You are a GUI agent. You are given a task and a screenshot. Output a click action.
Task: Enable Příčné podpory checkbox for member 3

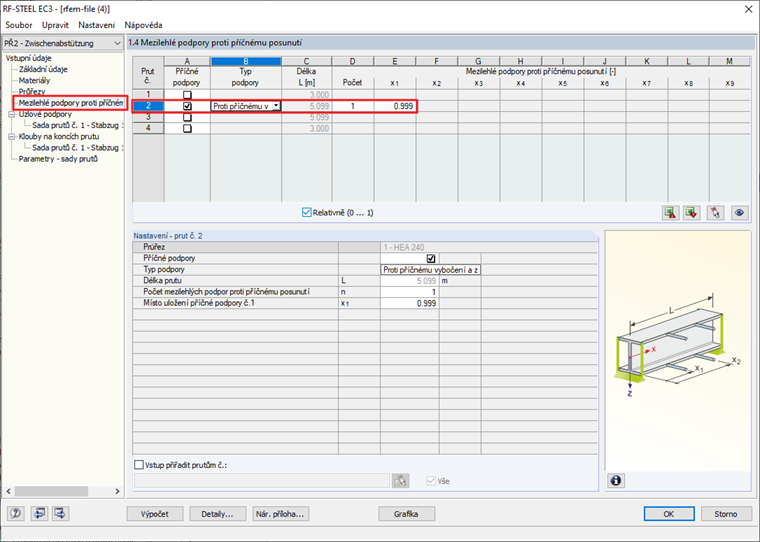(x=187, y=117)
